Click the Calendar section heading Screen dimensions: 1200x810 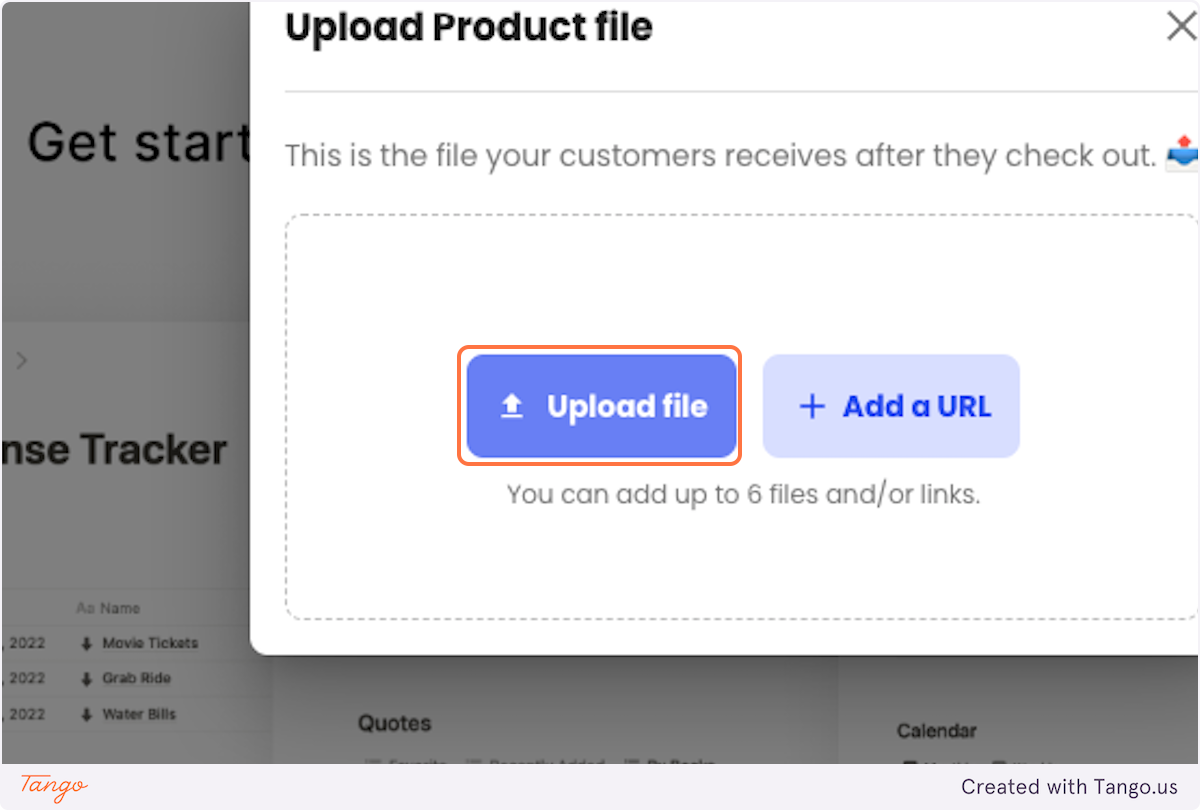(x=937, y=731)
